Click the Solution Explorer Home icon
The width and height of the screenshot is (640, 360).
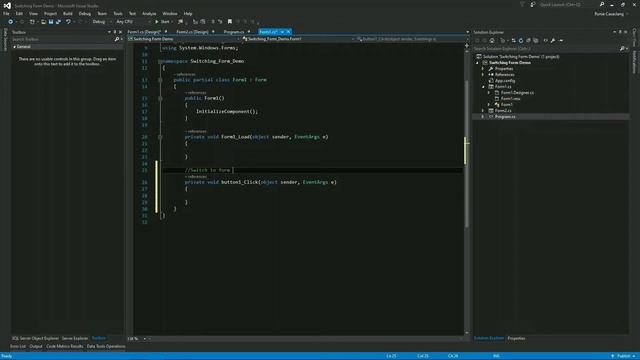492,40
